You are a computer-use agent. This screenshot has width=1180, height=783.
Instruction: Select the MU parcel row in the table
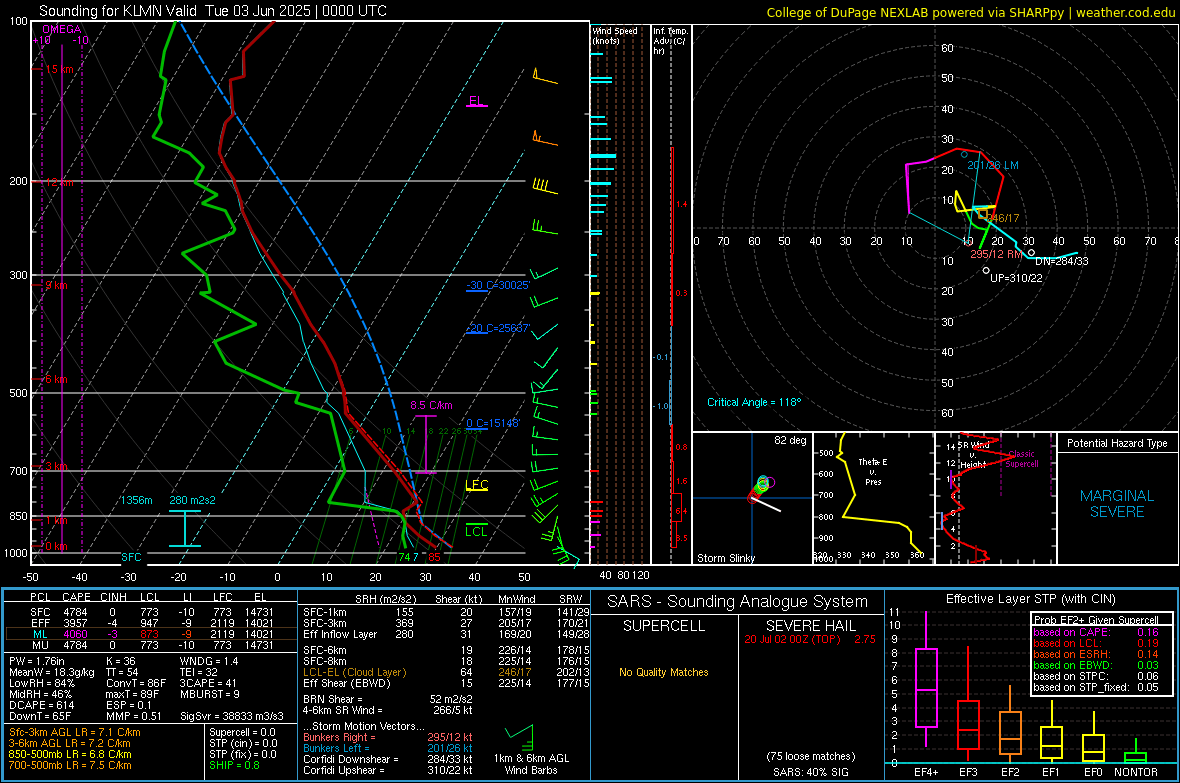coord(151,644)
